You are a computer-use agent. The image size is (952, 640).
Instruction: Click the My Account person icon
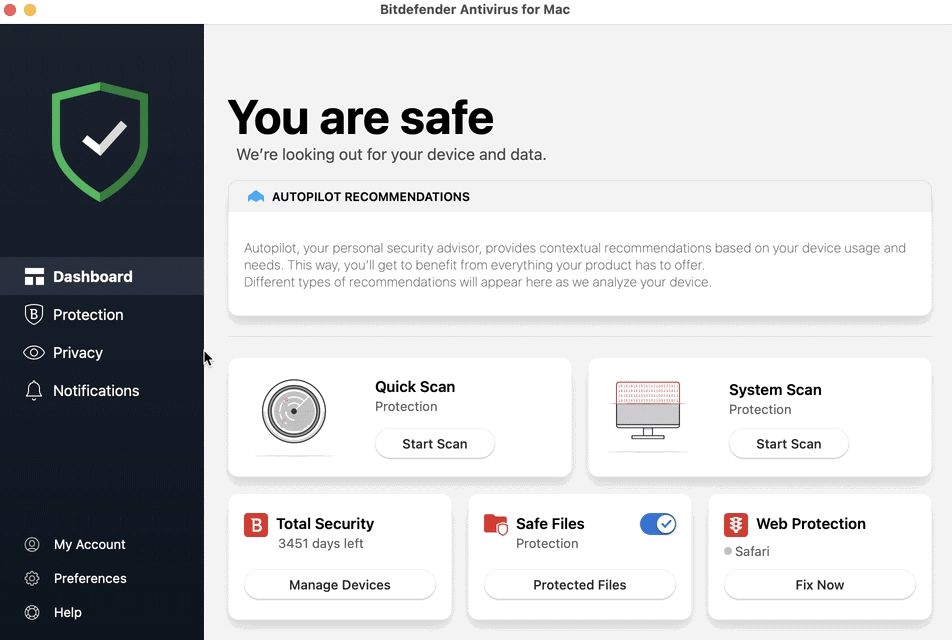32,545
